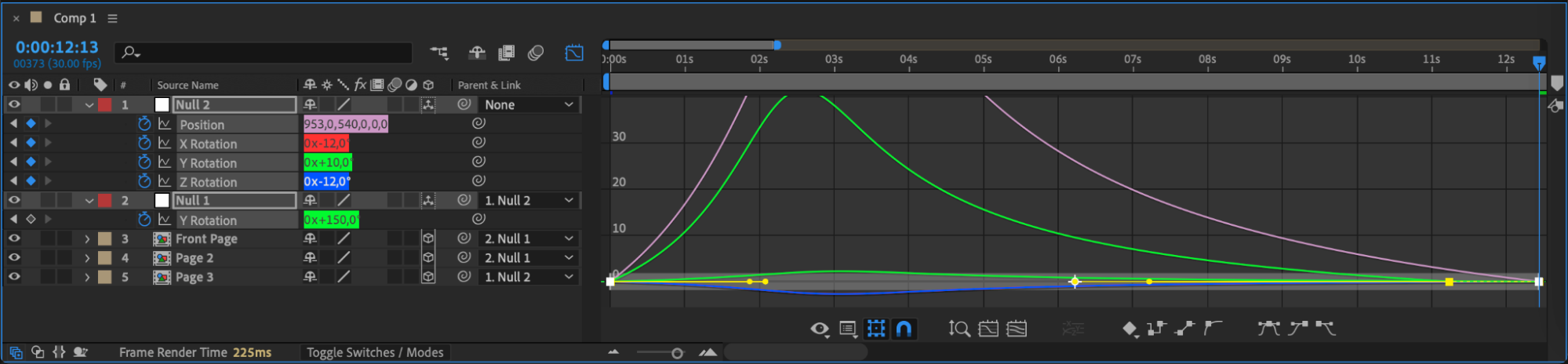Screen dimensions: 1568x364
Task: Hide the Null 2 layer with eye
Action: 14,104
